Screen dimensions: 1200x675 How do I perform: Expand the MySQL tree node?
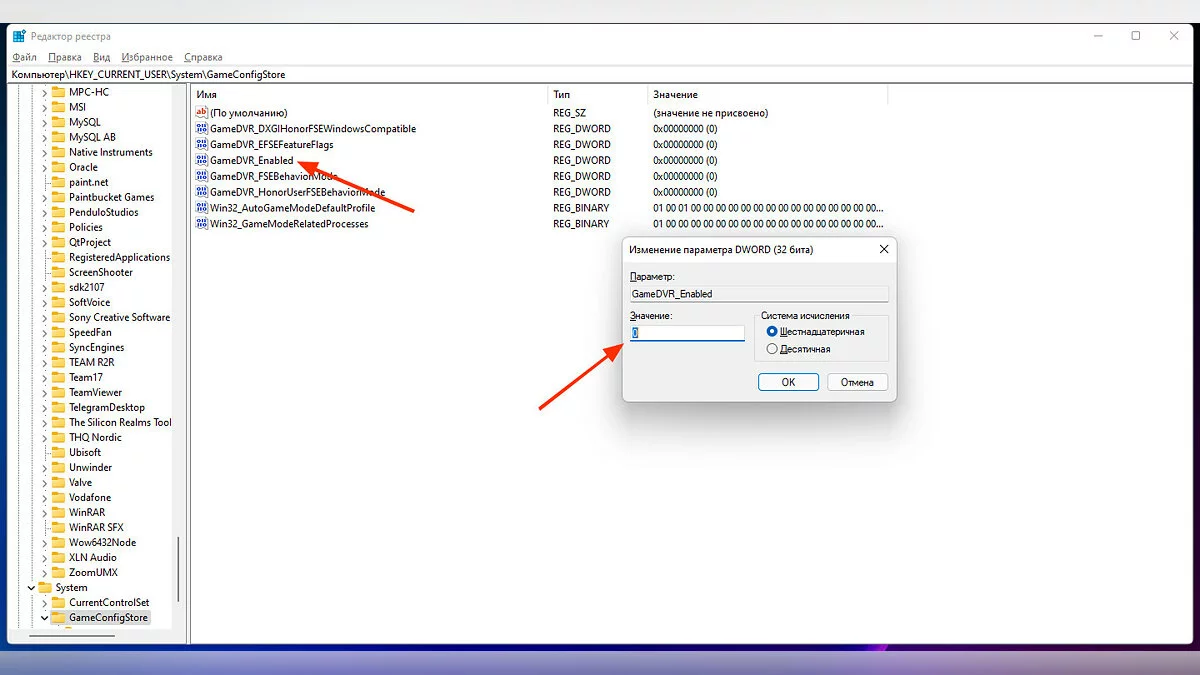click(x=45, y=122)
